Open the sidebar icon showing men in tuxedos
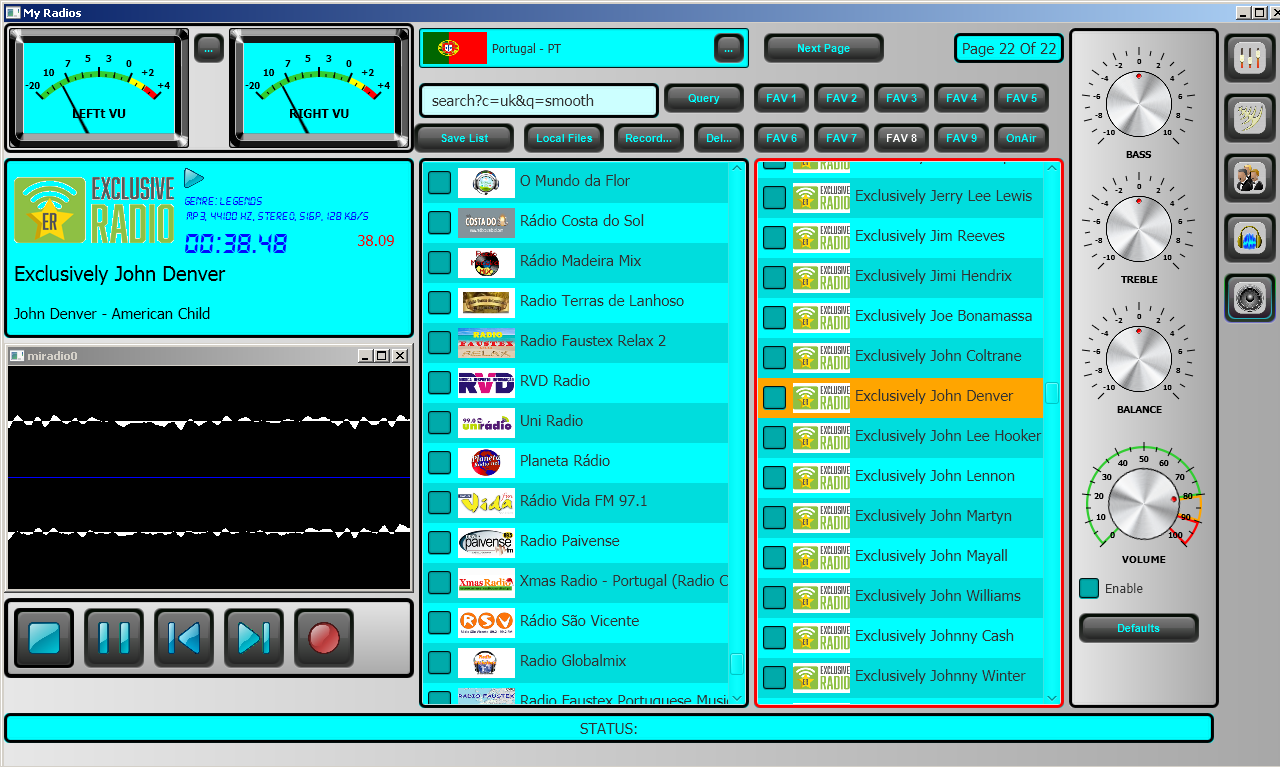This screenshot has height=768, width=1280. (1250, 178)
